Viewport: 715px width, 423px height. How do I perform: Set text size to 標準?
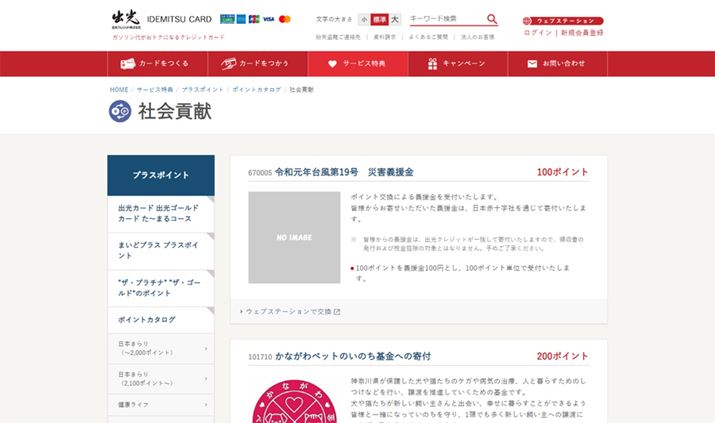click(x=379, y=20)
